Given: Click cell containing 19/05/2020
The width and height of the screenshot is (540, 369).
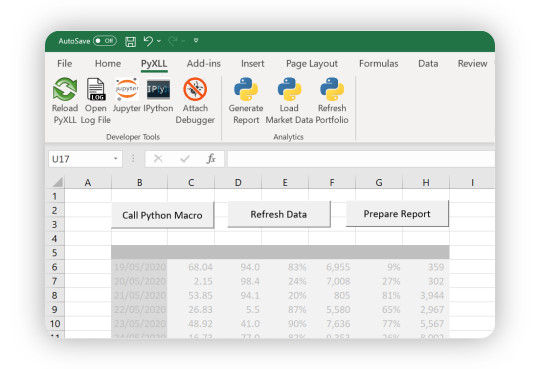Looking at the screenshot, I should pos(139,267).
